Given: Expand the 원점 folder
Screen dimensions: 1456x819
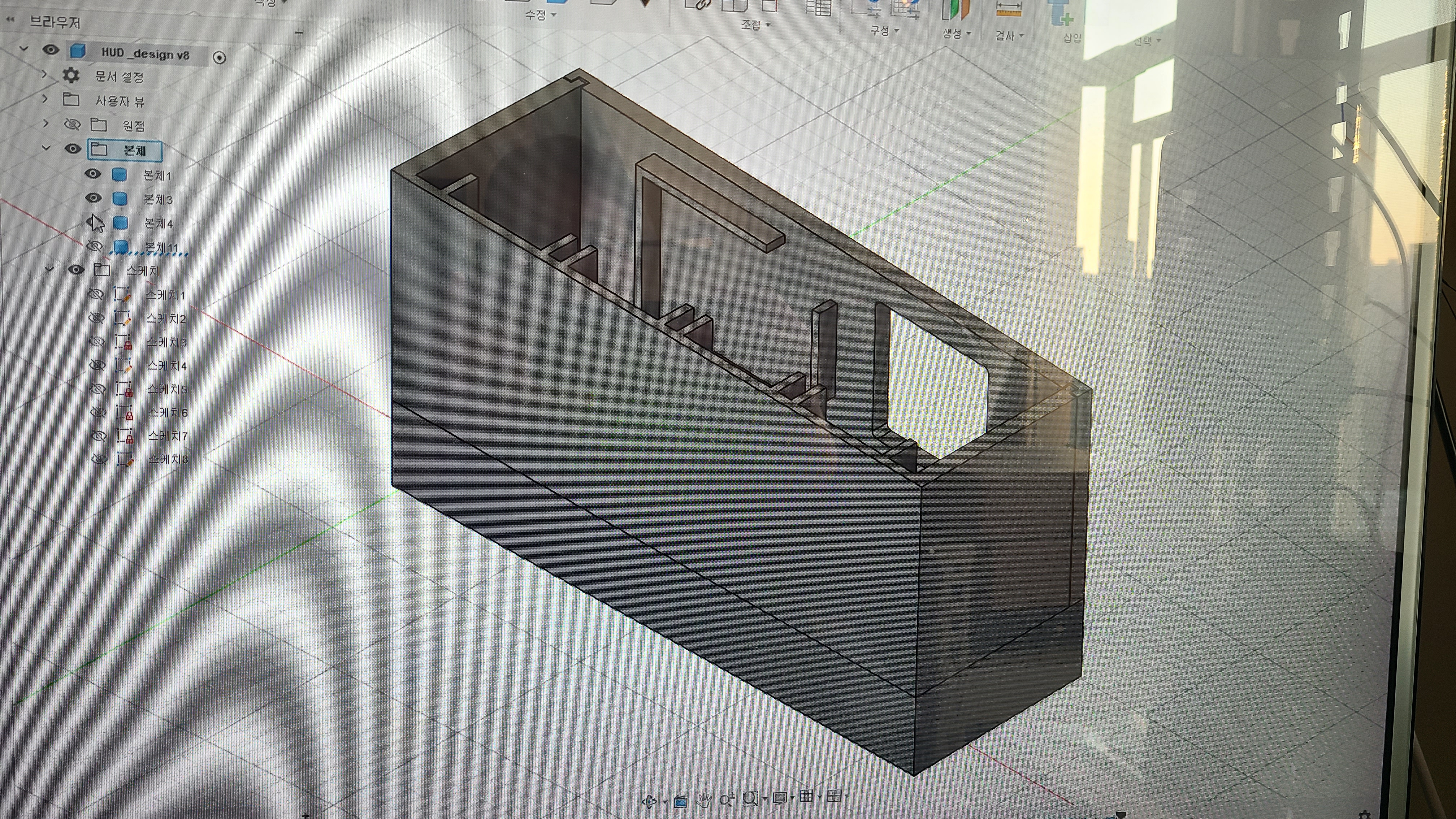Looking at the screenshot, I should (46, 123).
